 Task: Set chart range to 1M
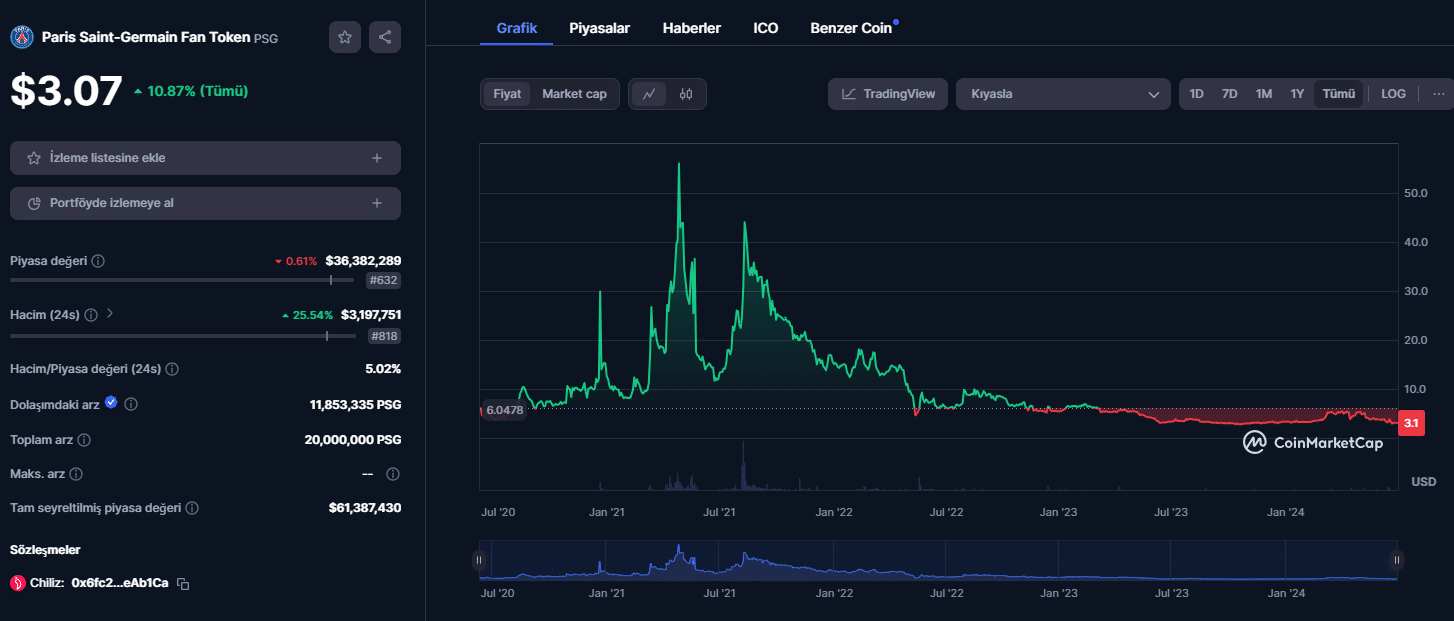pos(1264,94)
